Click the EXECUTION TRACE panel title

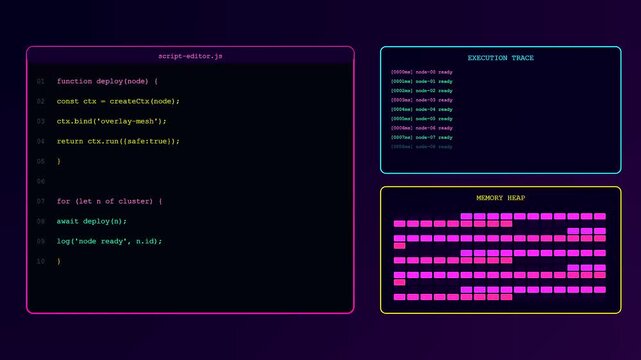tap(500, 58)
